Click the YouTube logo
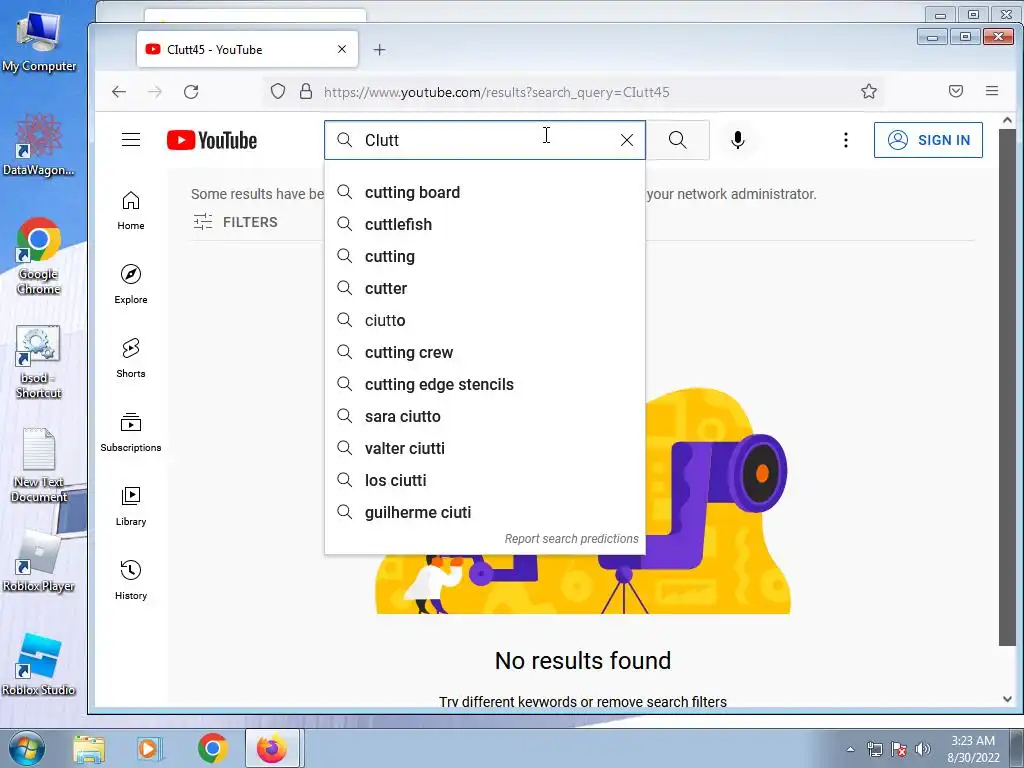 pyautogui.click(x=212, y=140)
